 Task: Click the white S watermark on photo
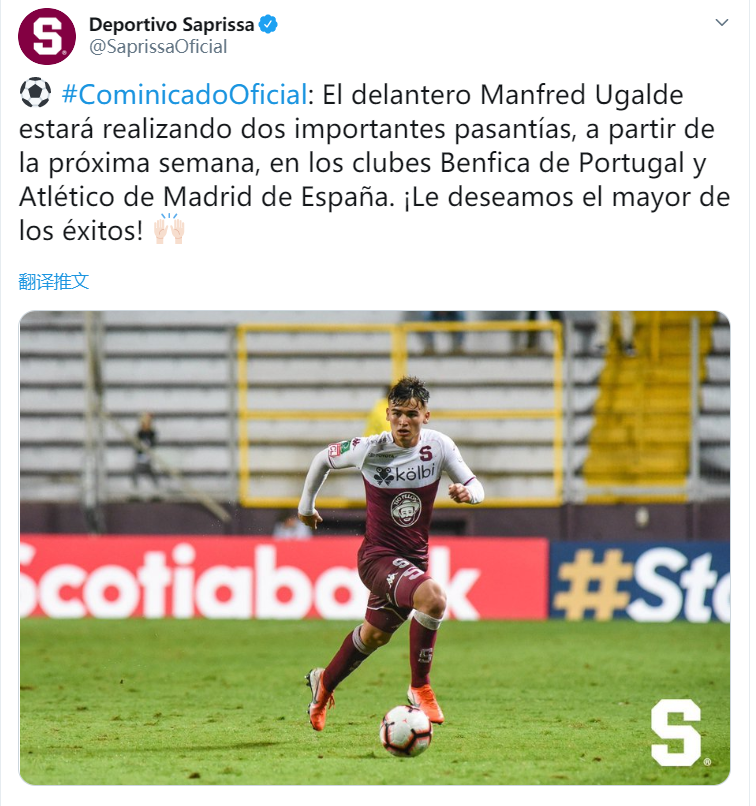[676, 732]
